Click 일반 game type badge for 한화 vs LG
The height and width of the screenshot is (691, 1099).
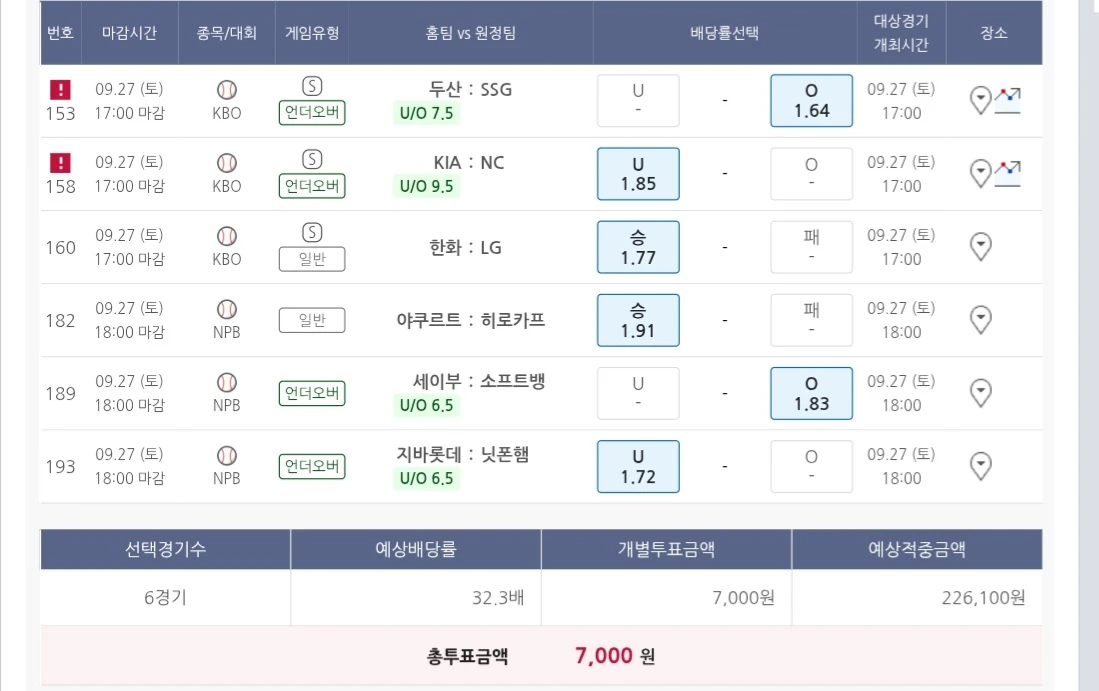tap(312, 259)
